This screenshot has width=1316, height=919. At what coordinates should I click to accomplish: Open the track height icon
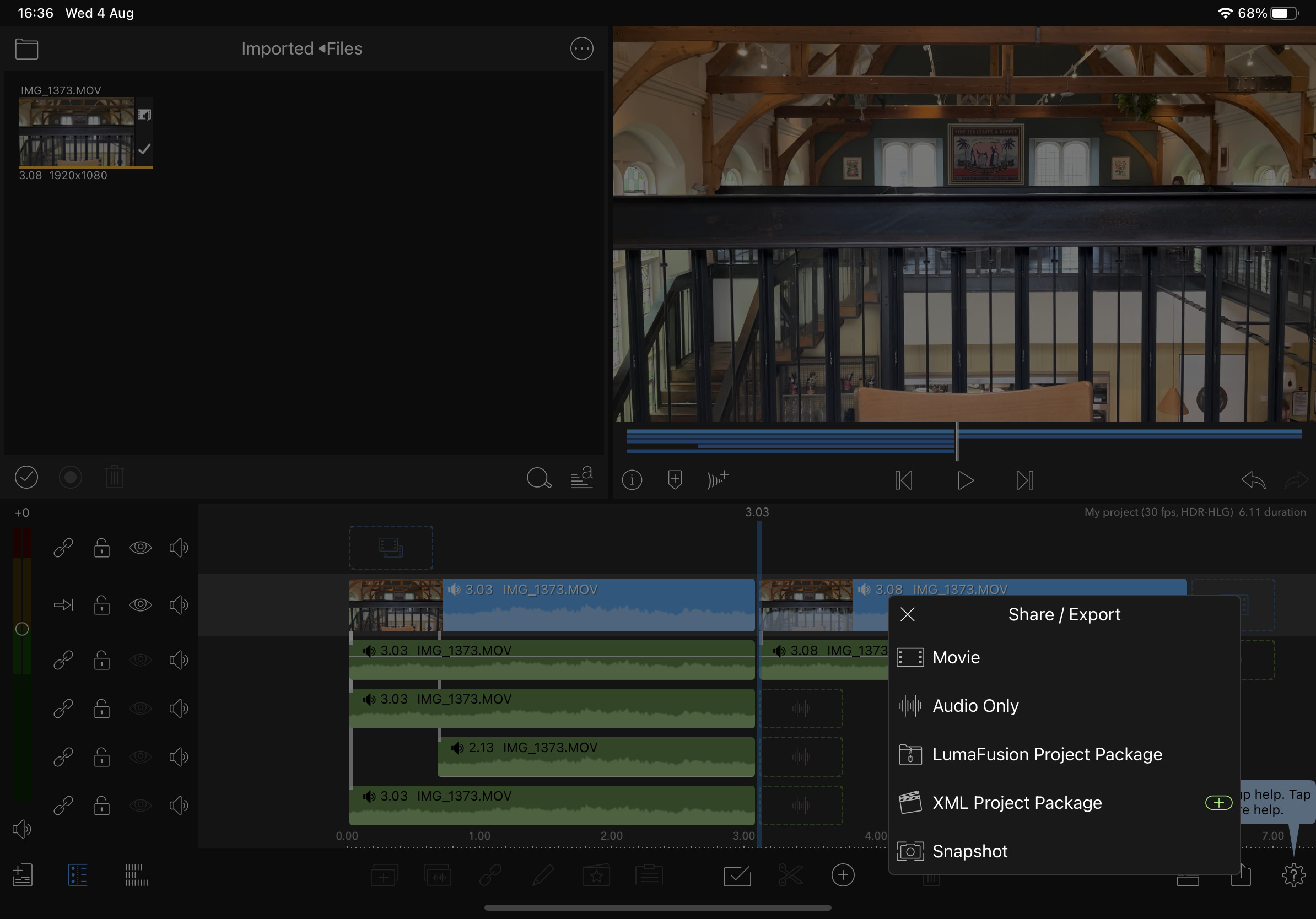tap(136, 875)
